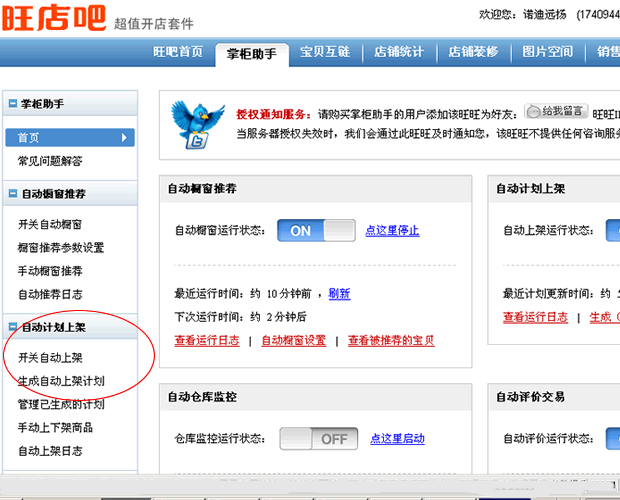
Task: Switch to the 宝贝互链 tab
Action: pos(325,52)
